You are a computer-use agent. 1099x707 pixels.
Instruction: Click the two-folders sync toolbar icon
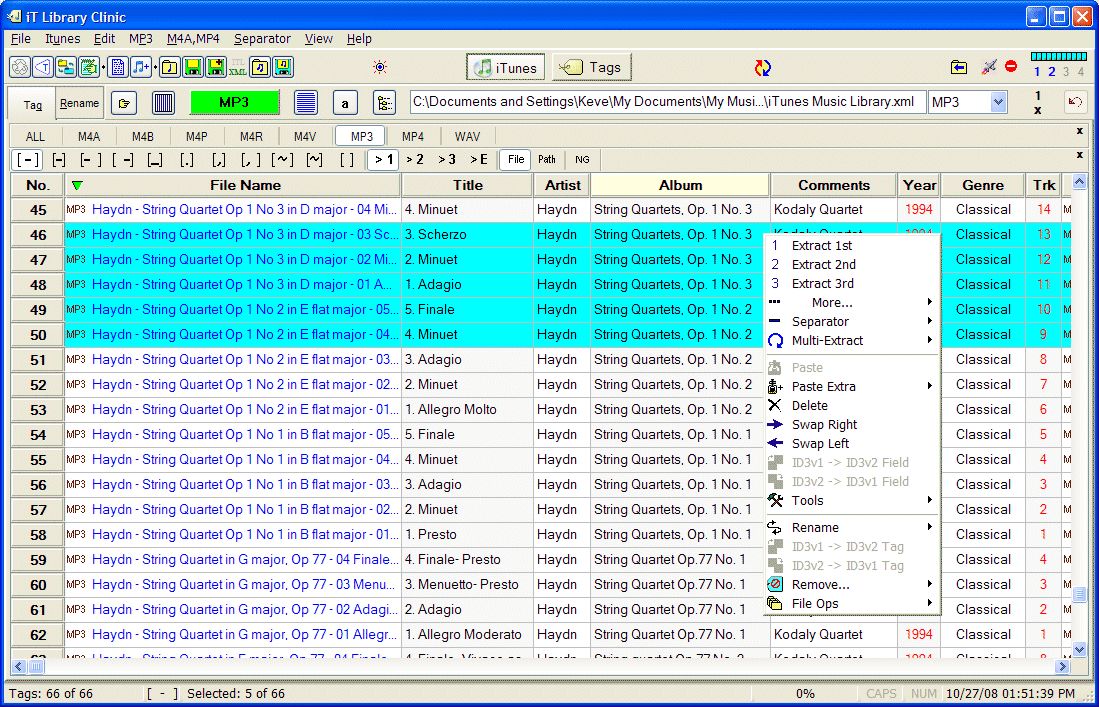pos(65,67)
